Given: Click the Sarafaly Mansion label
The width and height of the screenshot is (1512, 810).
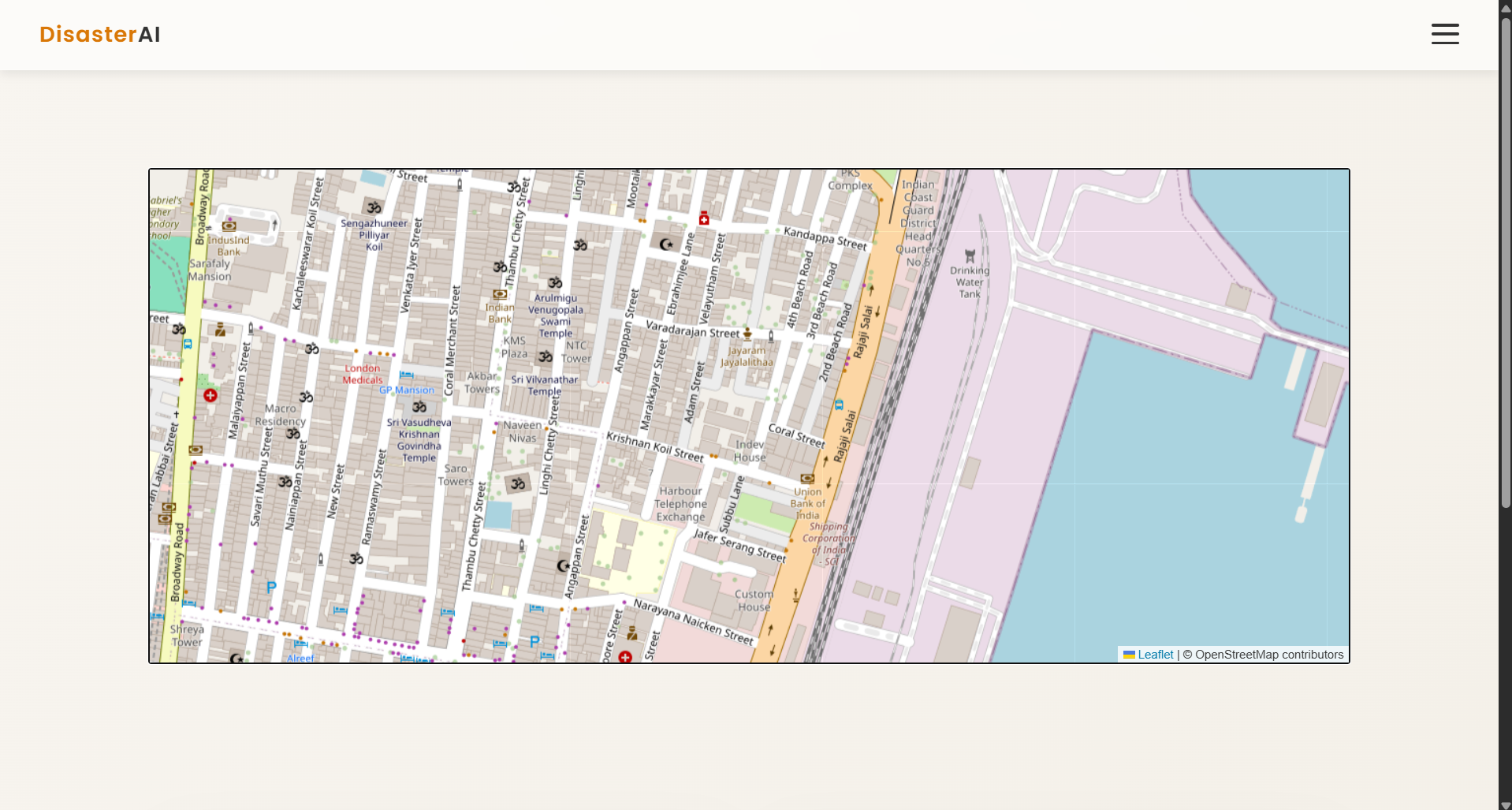Looking at the screenshot, I should (x=210, y=270).
